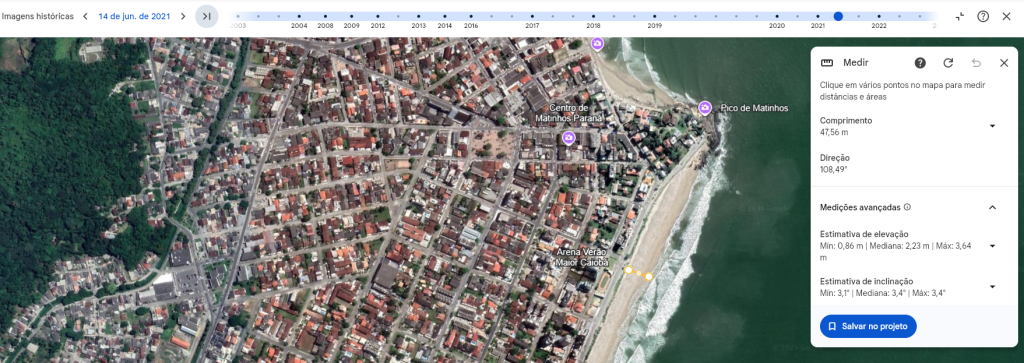Close the historical imagery bar

[1006, 16]
